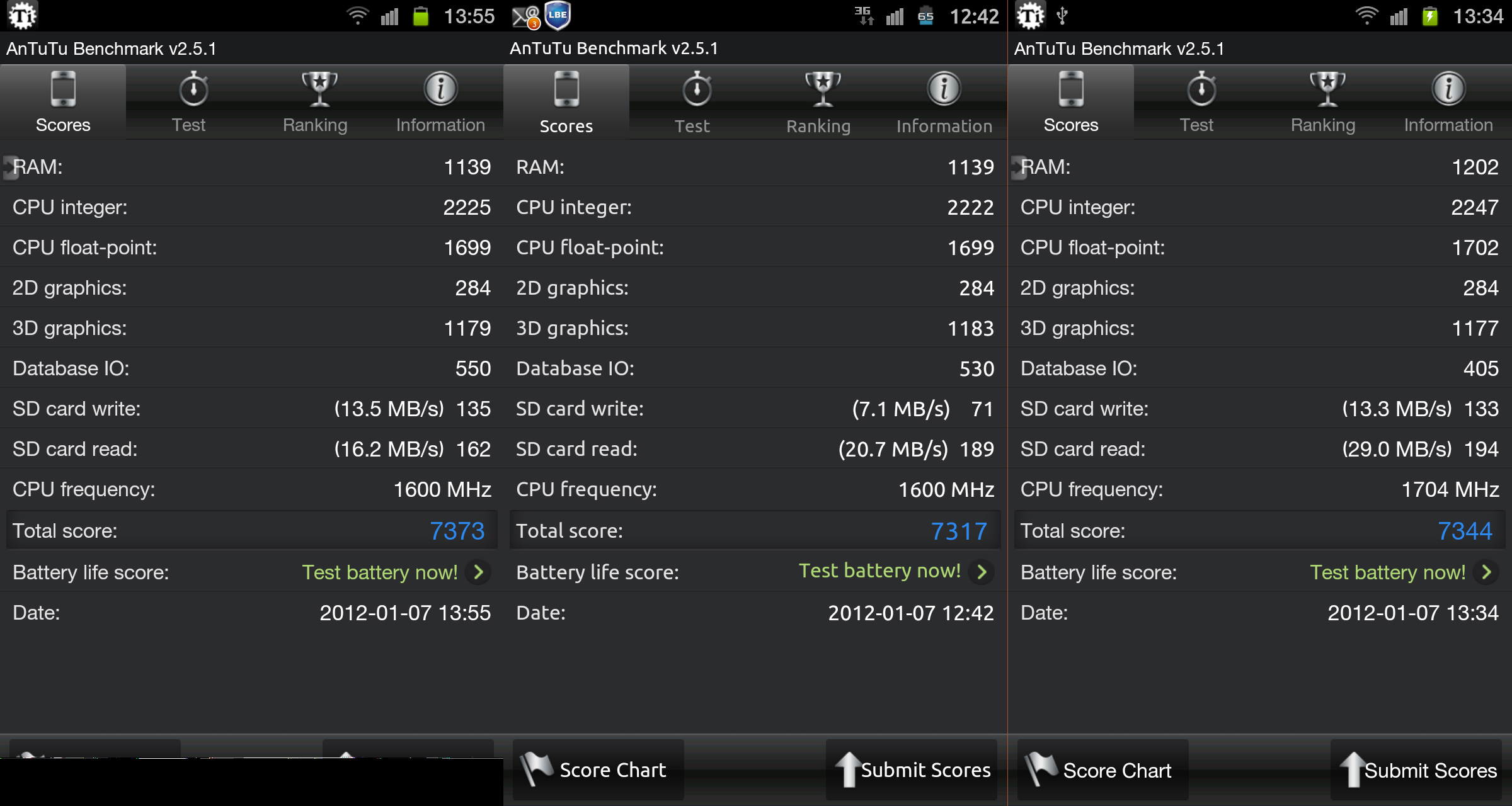This screenshot has width=1512, height=806.
Task: Open the Test tab in the 13:55 screen
Action: [x=189, y=102]
